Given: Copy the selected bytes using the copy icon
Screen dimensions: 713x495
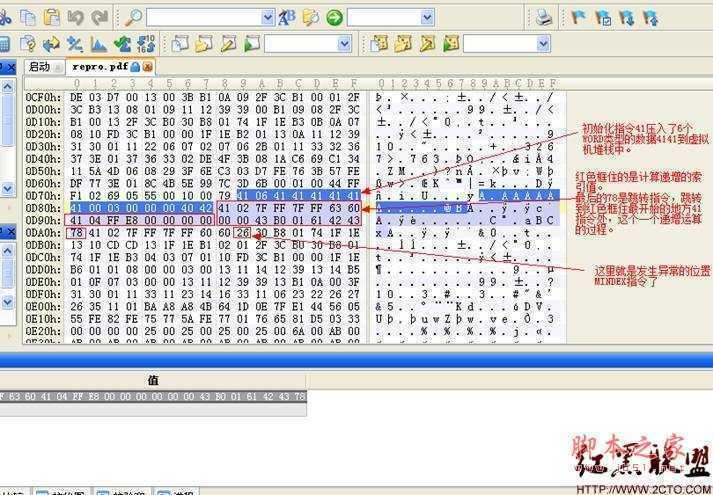Looking at the screenshot, I should pos(28,18).
